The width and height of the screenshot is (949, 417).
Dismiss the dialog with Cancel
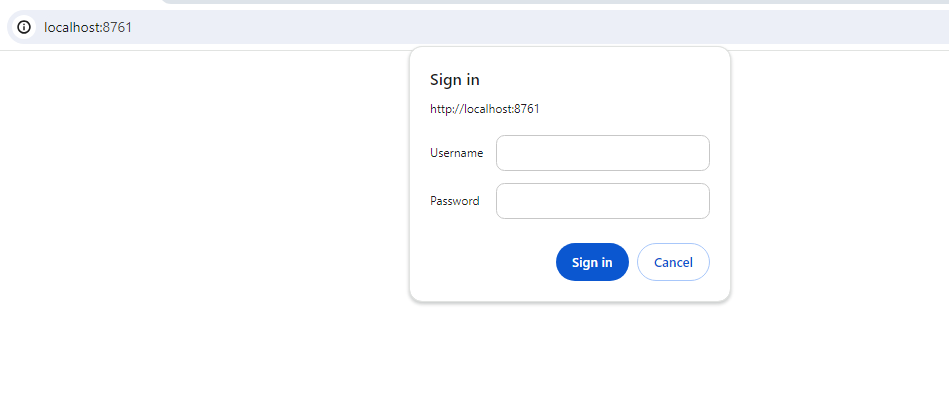[x=673, y=262]
